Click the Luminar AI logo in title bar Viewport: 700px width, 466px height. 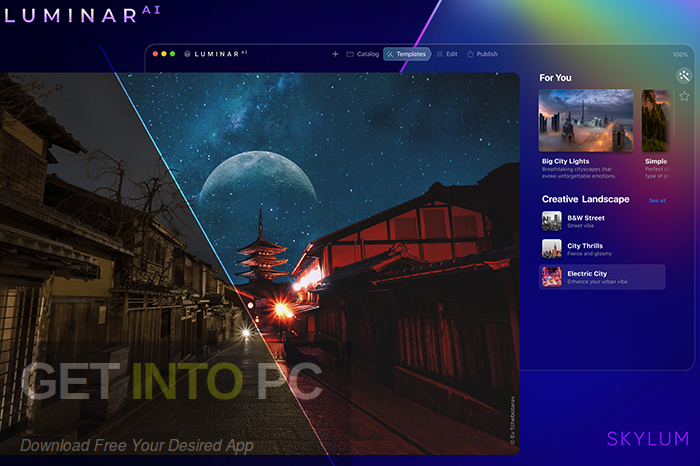coord(216,54)
